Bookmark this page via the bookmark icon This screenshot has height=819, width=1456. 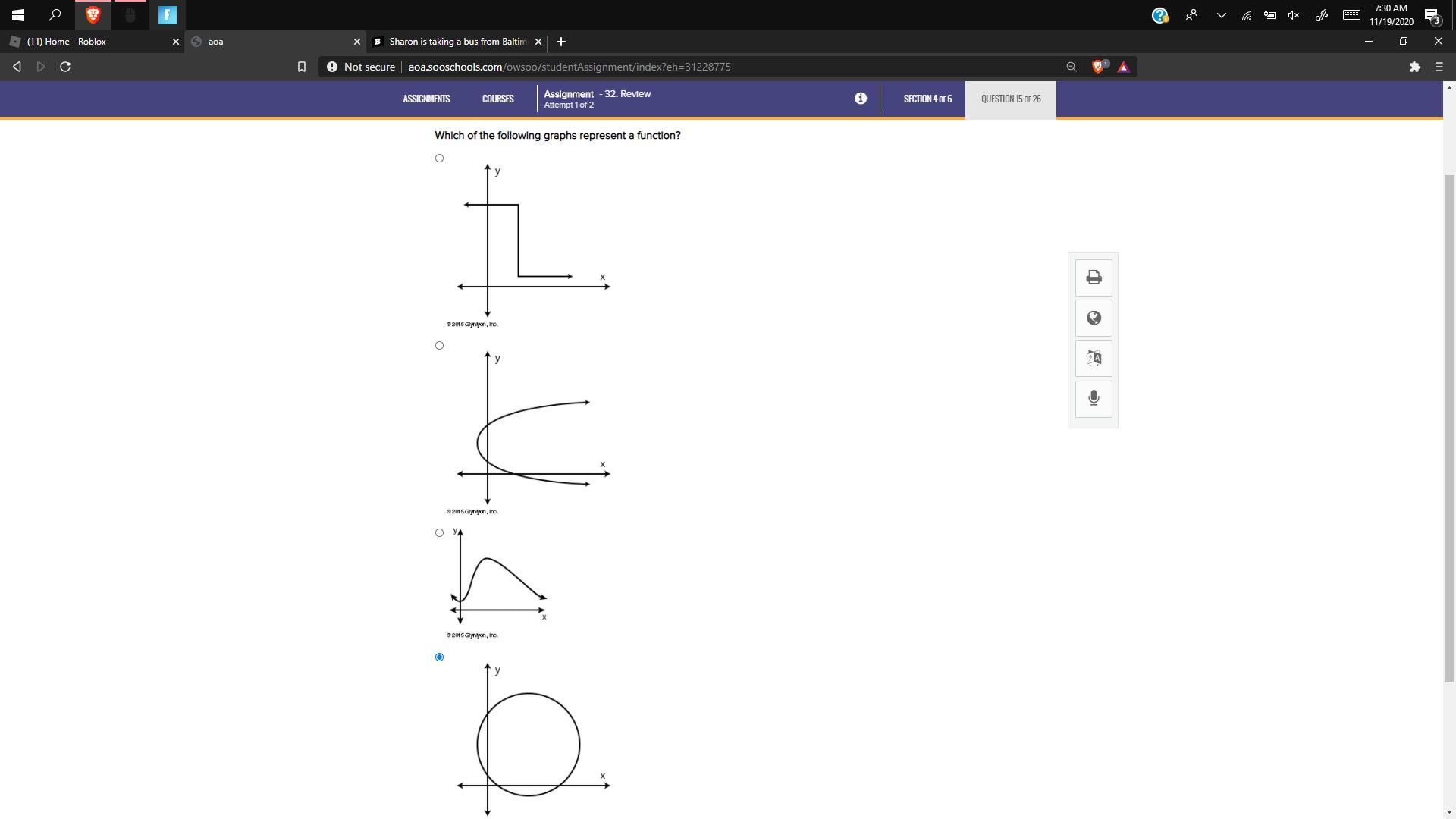click(301, 67)
